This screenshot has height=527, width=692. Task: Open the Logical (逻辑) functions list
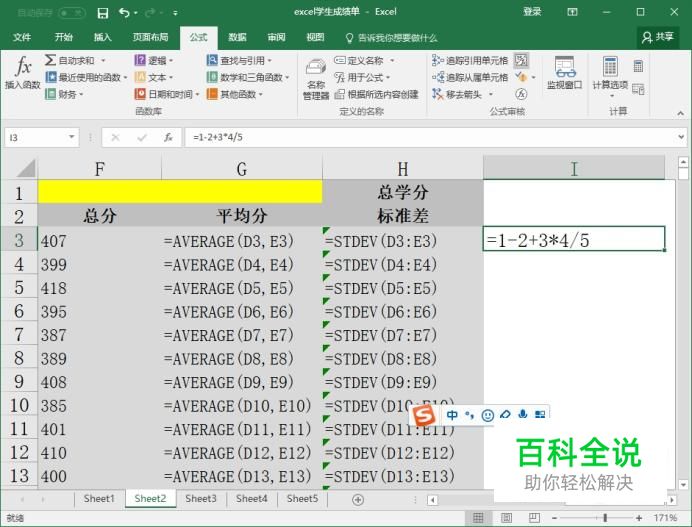[154, 60]
